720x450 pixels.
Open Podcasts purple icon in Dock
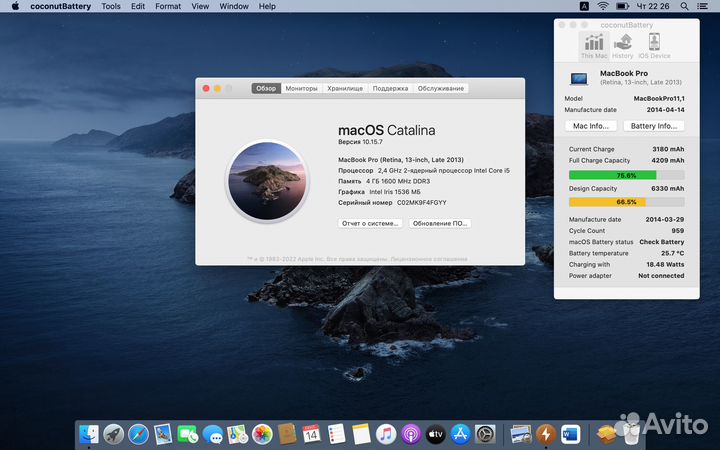click(411, 434)
